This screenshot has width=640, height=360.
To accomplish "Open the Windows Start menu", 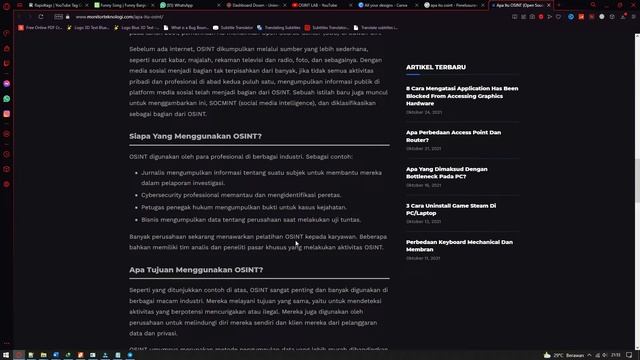I will coord(6,355).
